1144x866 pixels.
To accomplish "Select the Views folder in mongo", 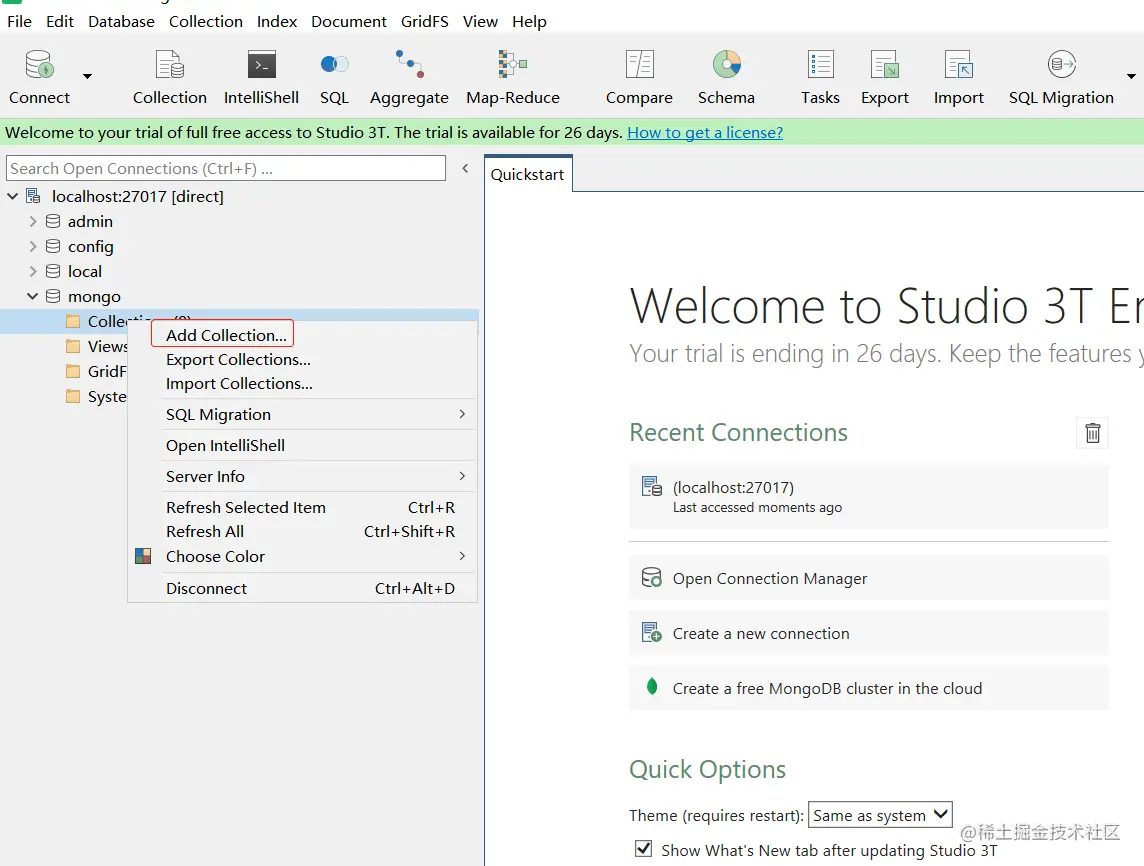I will click(x=96, y=347).
